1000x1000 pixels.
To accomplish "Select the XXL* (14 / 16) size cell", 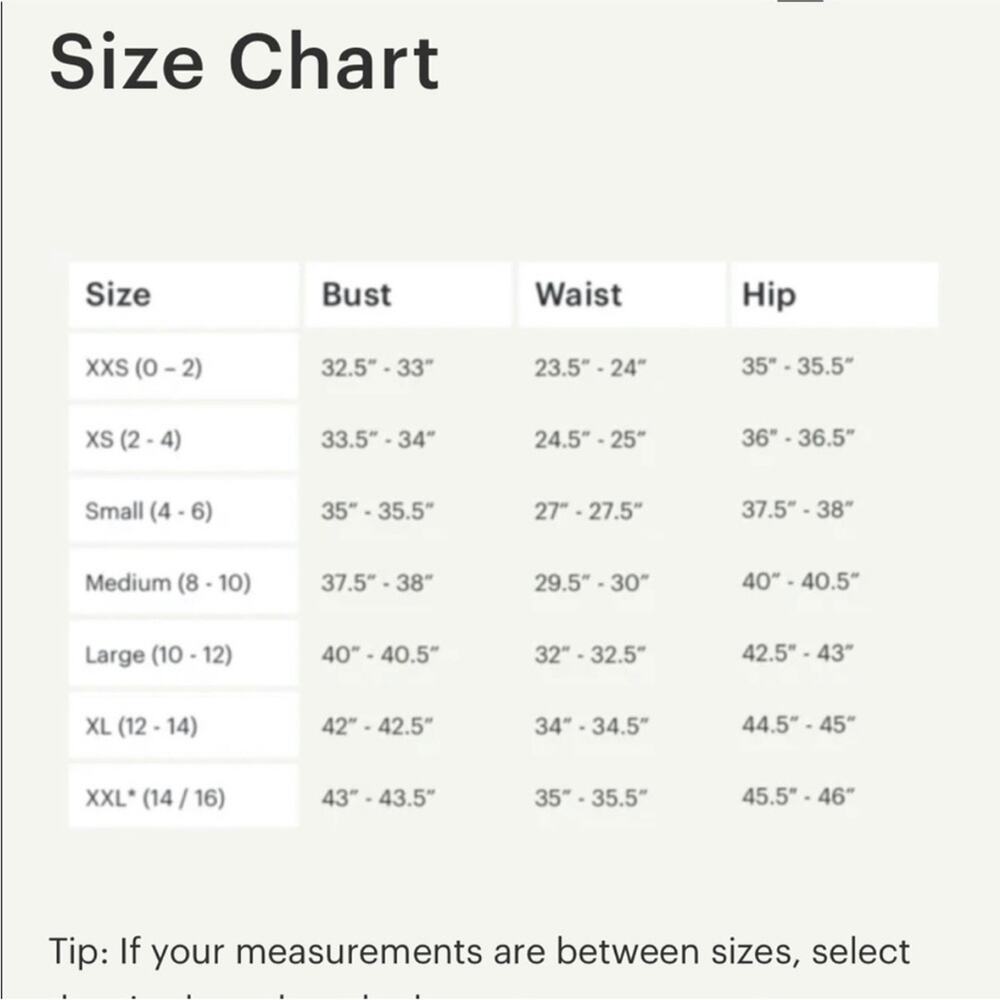I will [x=155, y=798].
